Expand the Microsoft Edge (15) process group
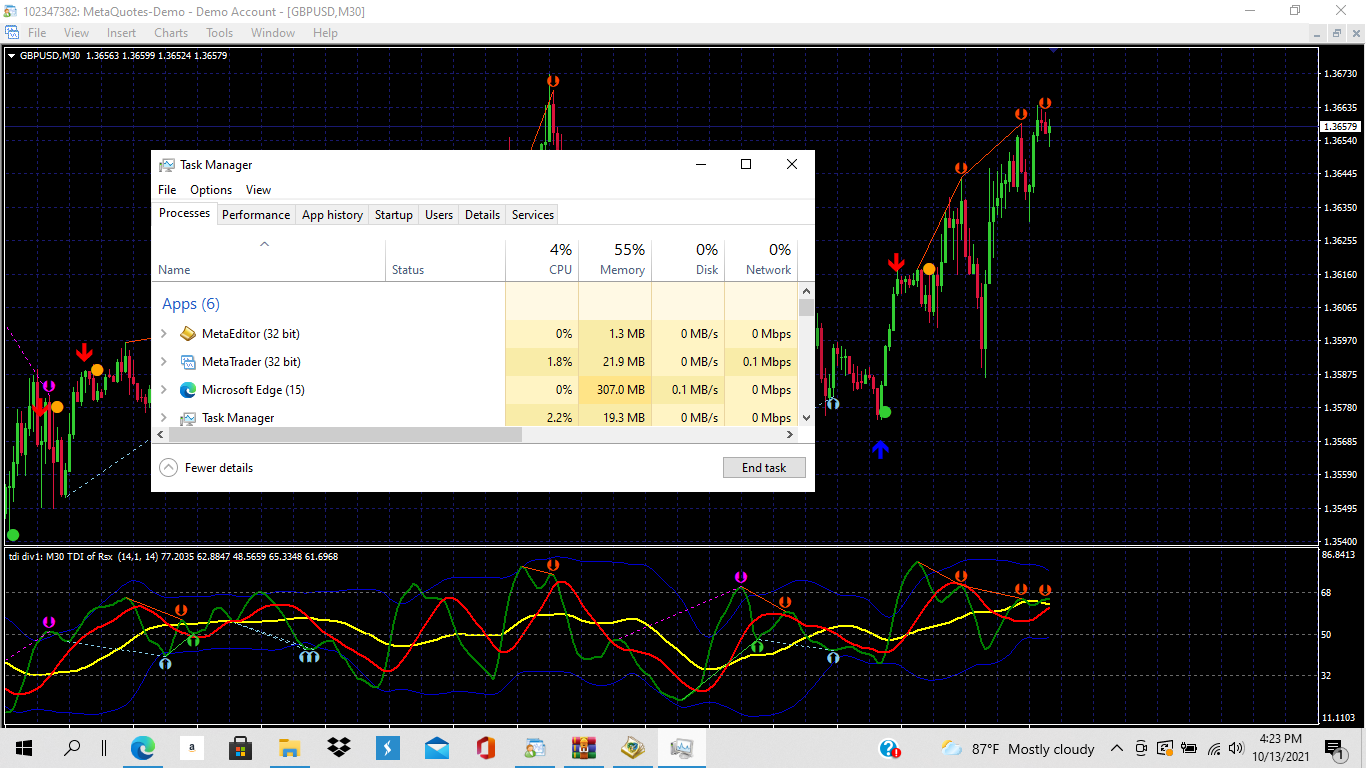This screenshot has width=1366, height=768. [164, 390]
